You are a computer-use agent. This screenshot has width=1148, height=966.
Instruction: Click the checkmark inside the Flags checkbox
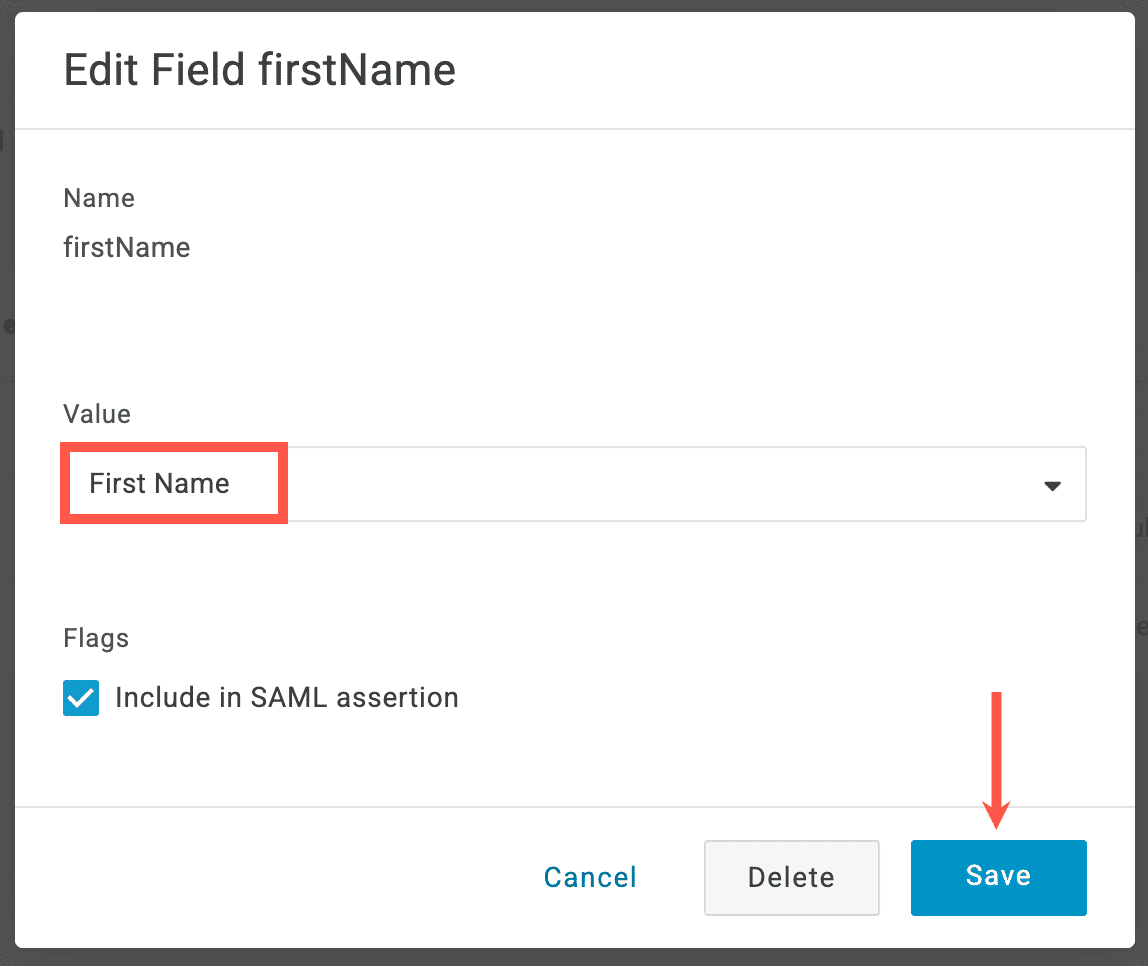[x=81, y=698]
